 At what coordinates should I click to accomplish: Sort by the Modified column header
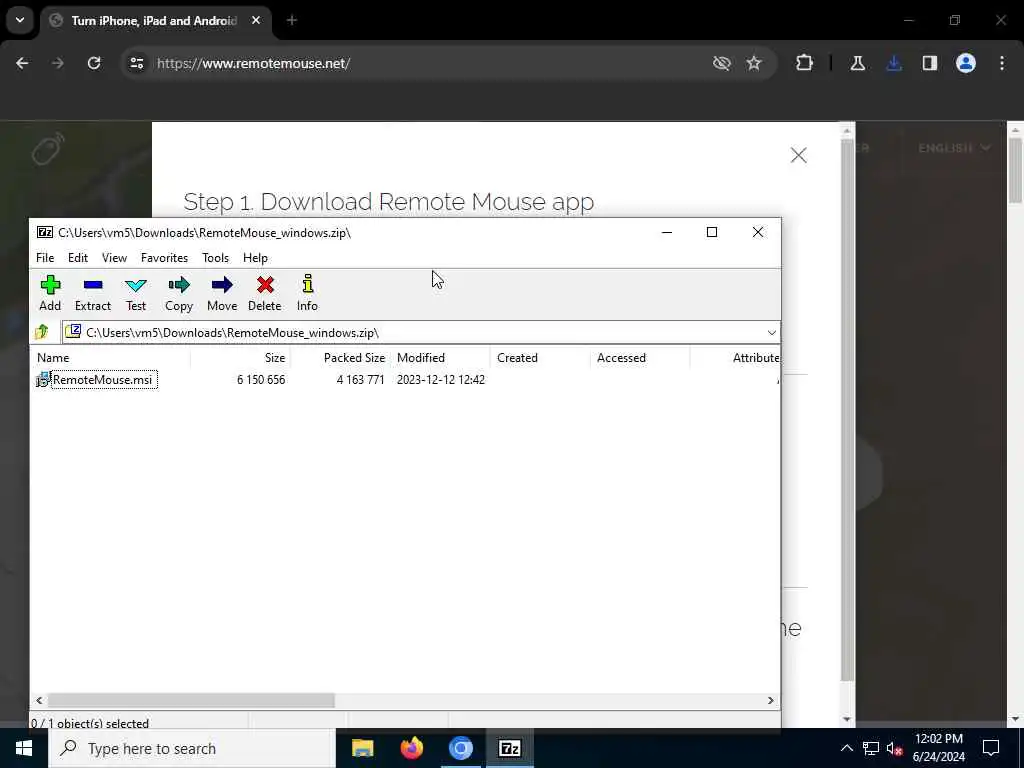(440, 358)
